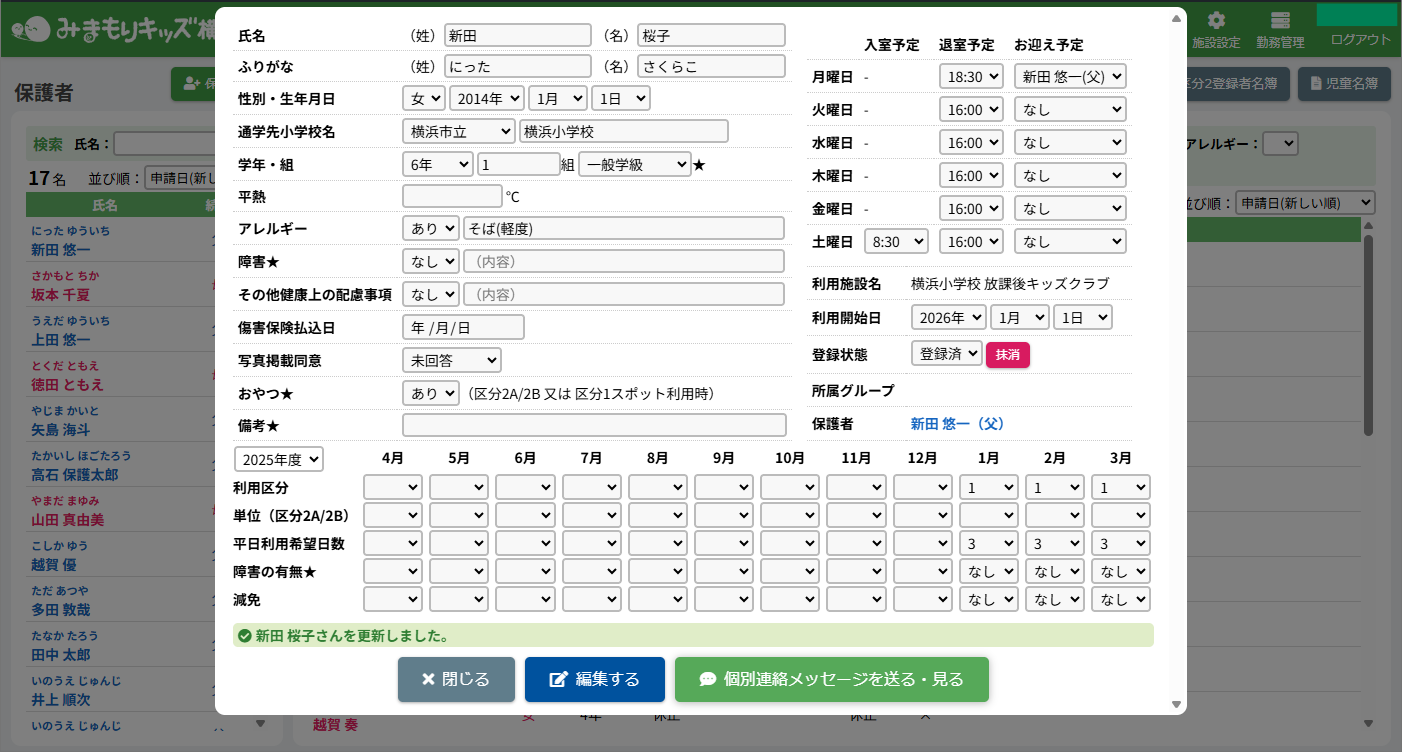This screenshot has width=1402, height=752.
Task: Expand the 2025年度 fiscal year dropdown
Action: 279,459
